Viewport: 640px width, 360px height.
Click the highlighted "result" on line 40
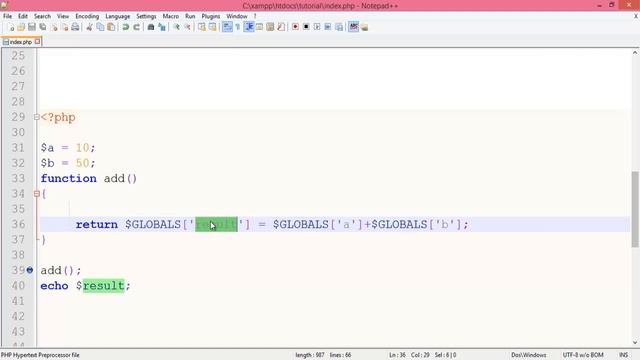pos(103,286)
